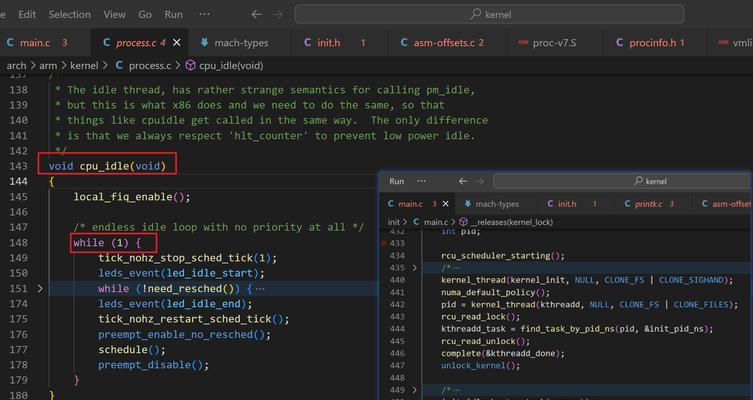Open the Edit menu

pyautogui.click(x=27, y=14)
